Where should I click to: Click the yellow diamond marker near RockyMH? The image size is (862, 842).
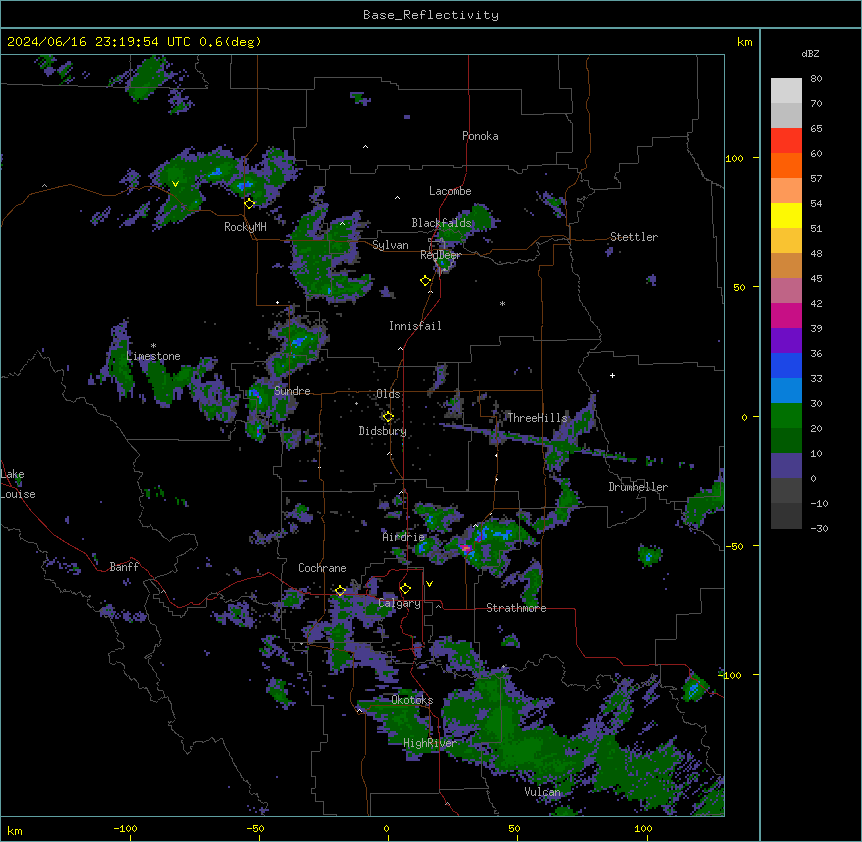[250, 204]
